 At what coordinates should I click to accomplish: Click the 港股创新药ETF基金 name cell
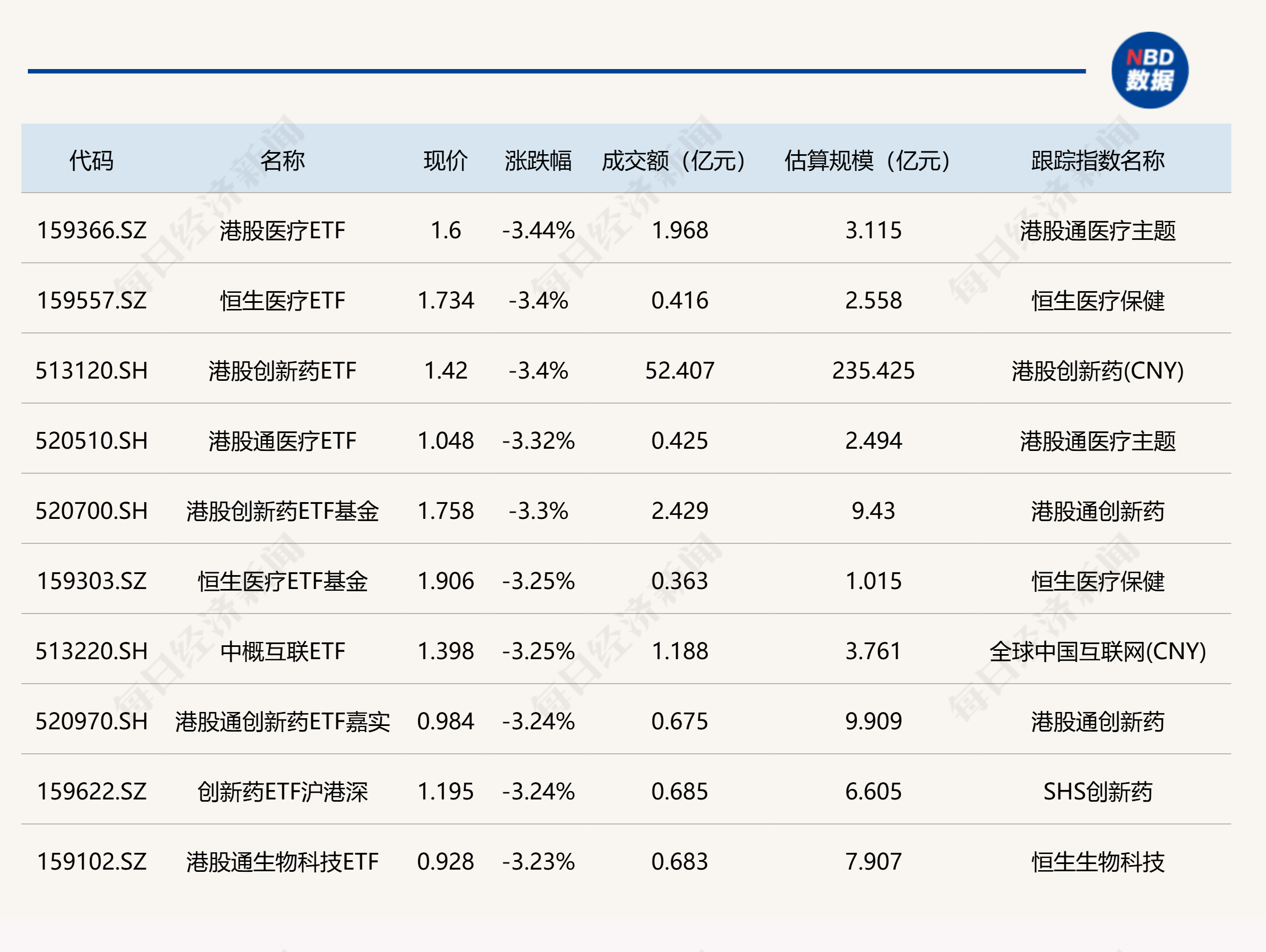282,511
